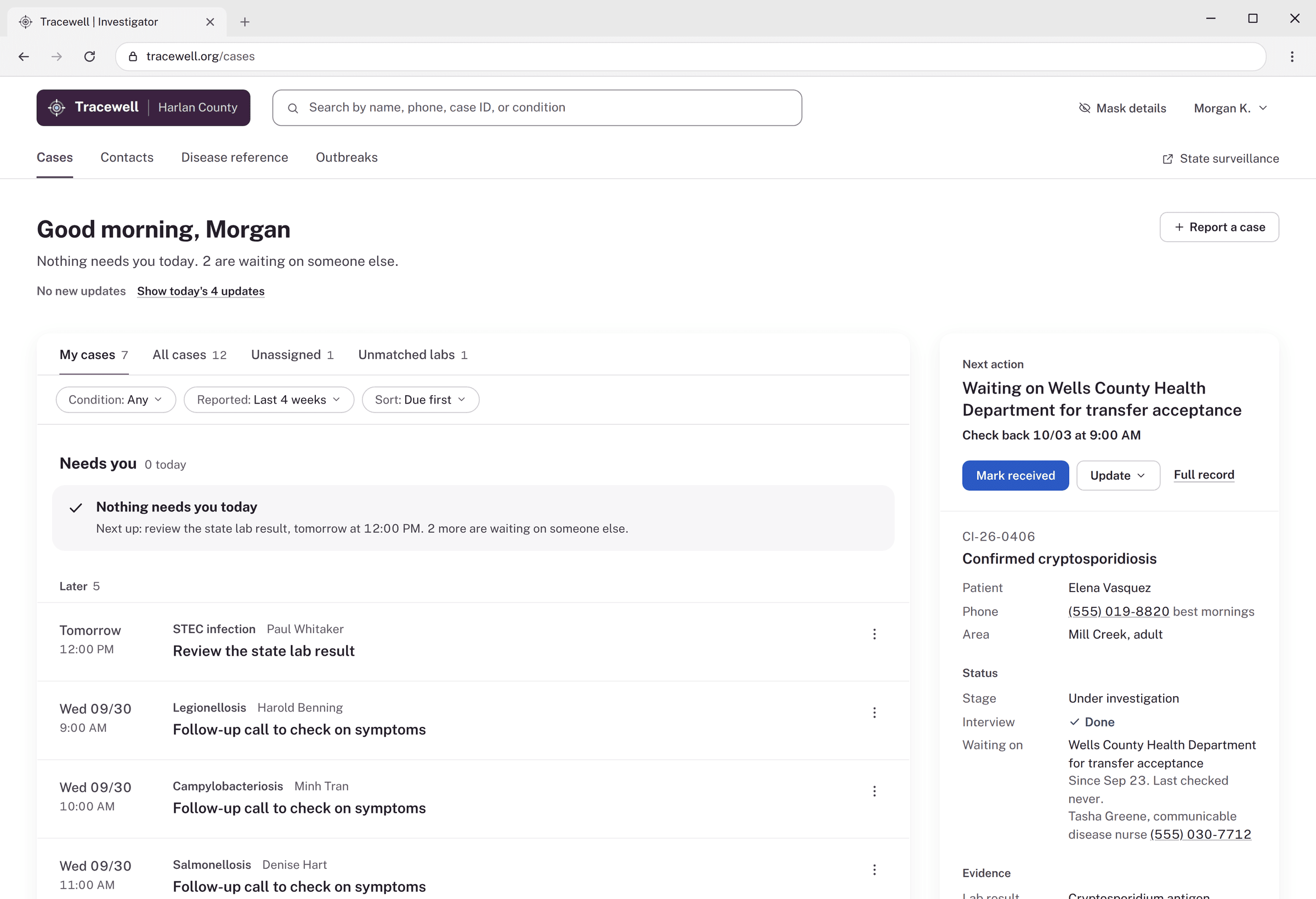Open the State surveillance external link

[x=1220, y=158]
